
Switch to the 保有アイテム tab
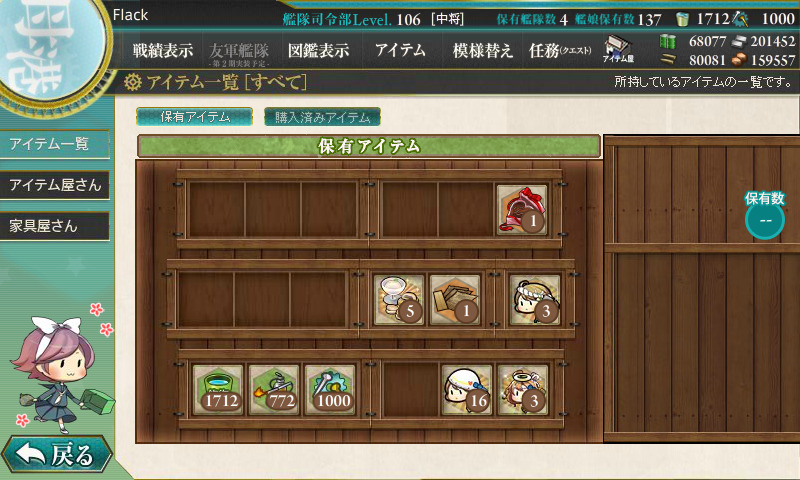(x=194, y=117)
